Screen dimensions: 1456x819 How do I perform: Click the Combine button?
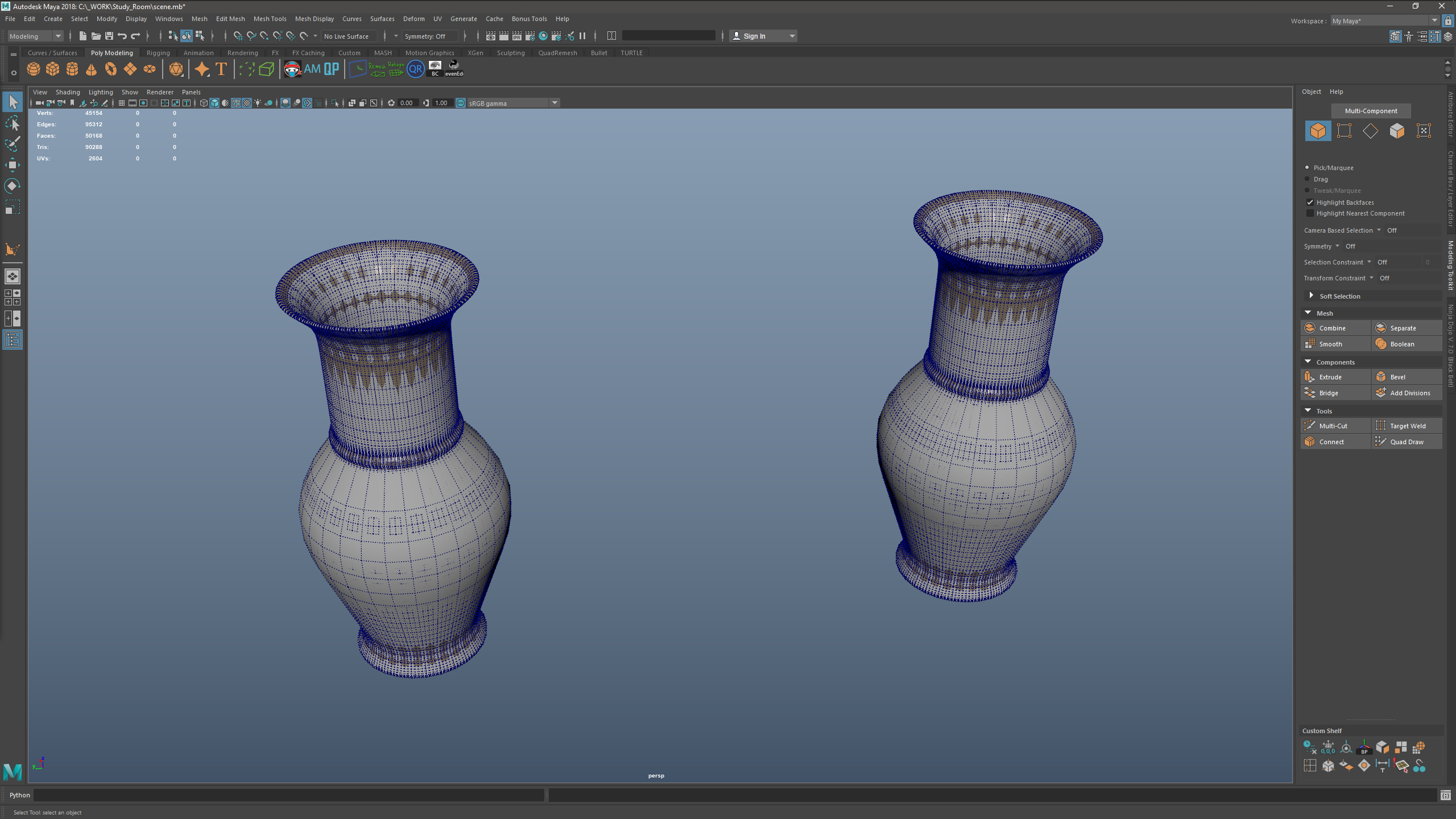coord(1335,328)
